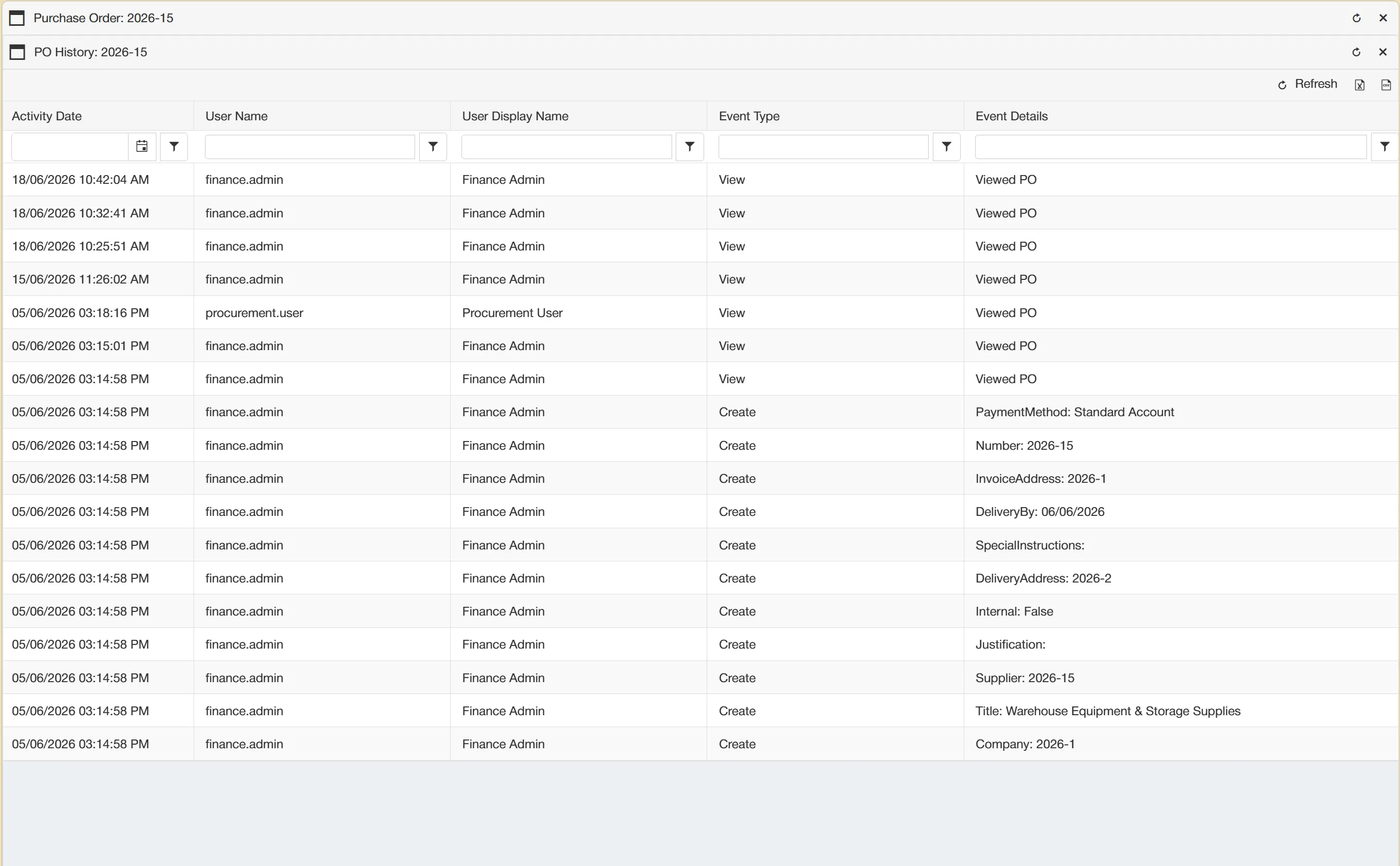Screen dimensions: 1400x866
Task: Open the Activity Date calendar picker
Action: [142, 147]
